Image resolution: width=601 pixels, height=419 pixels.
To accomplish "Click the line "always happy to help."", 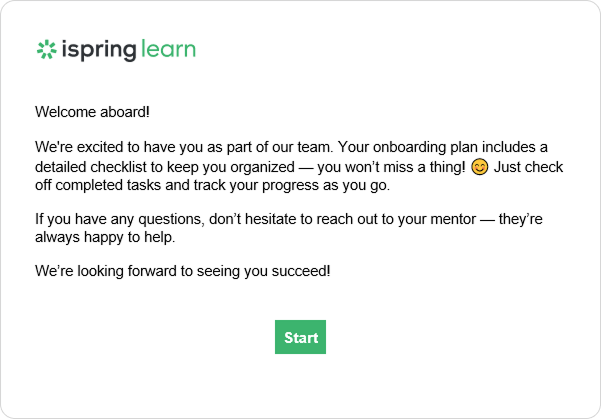I will [105, 237].
